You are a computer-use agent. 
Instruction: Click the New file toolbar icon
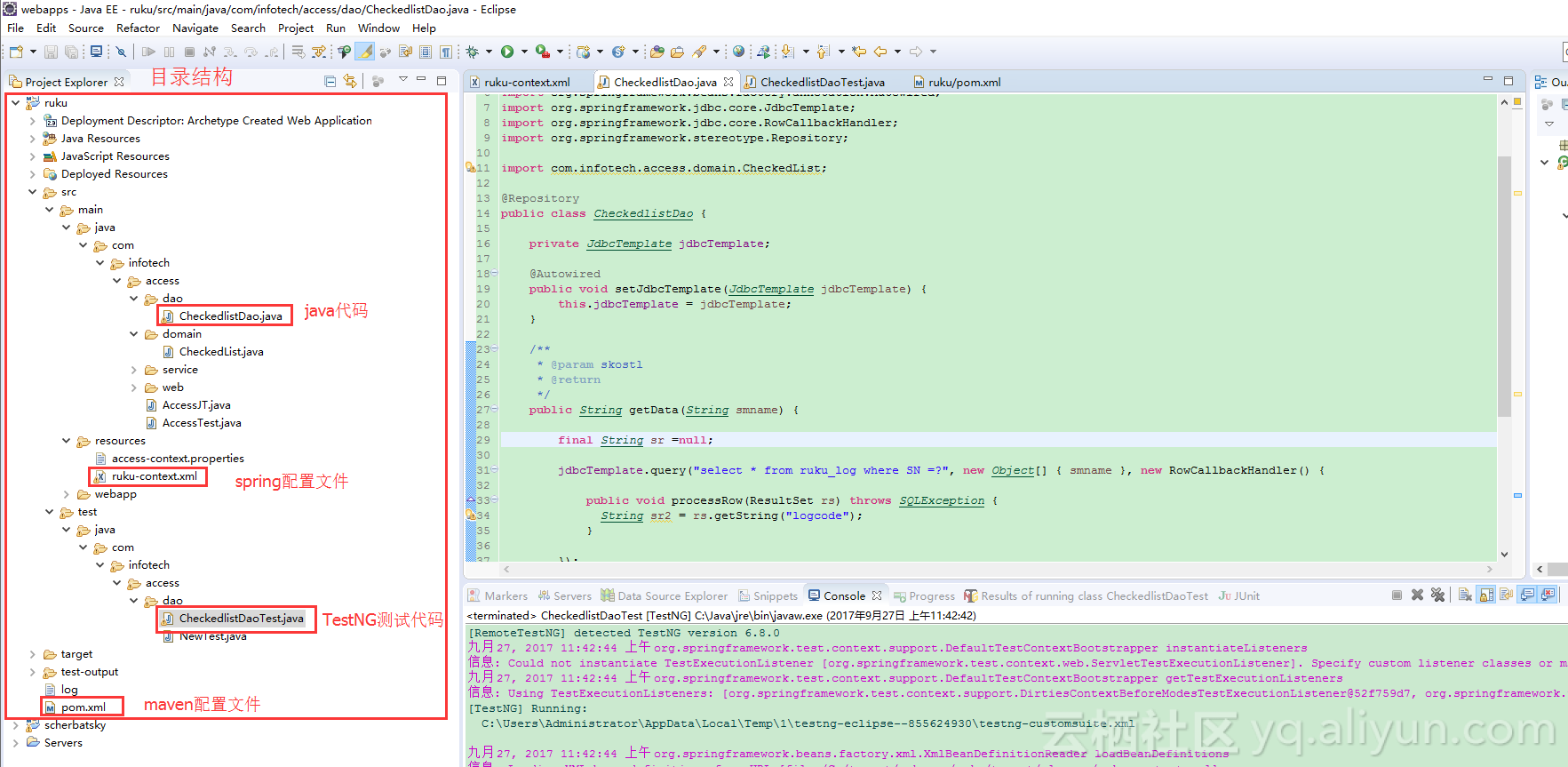click(x=16, y=52)
